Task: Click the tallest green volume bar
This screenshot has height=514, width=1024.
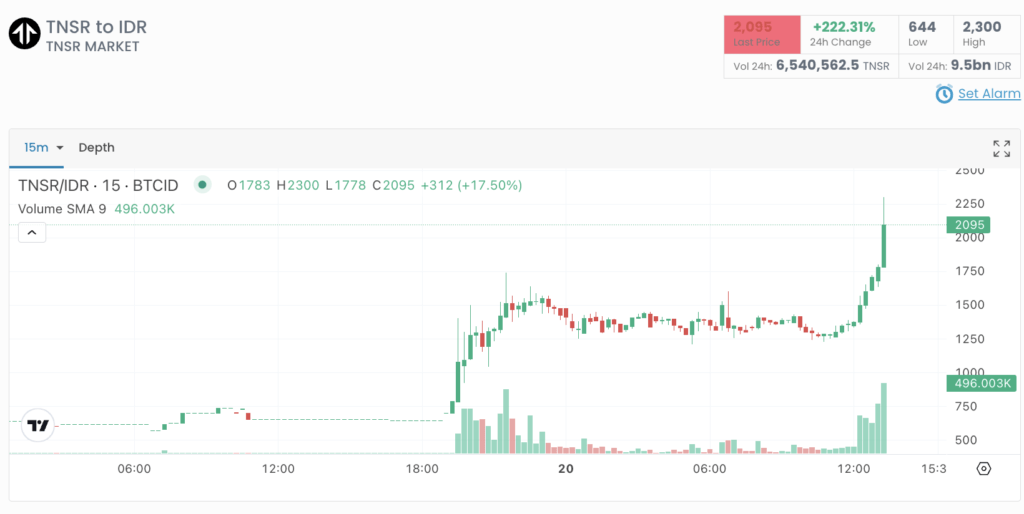Action: pos(884,418)
